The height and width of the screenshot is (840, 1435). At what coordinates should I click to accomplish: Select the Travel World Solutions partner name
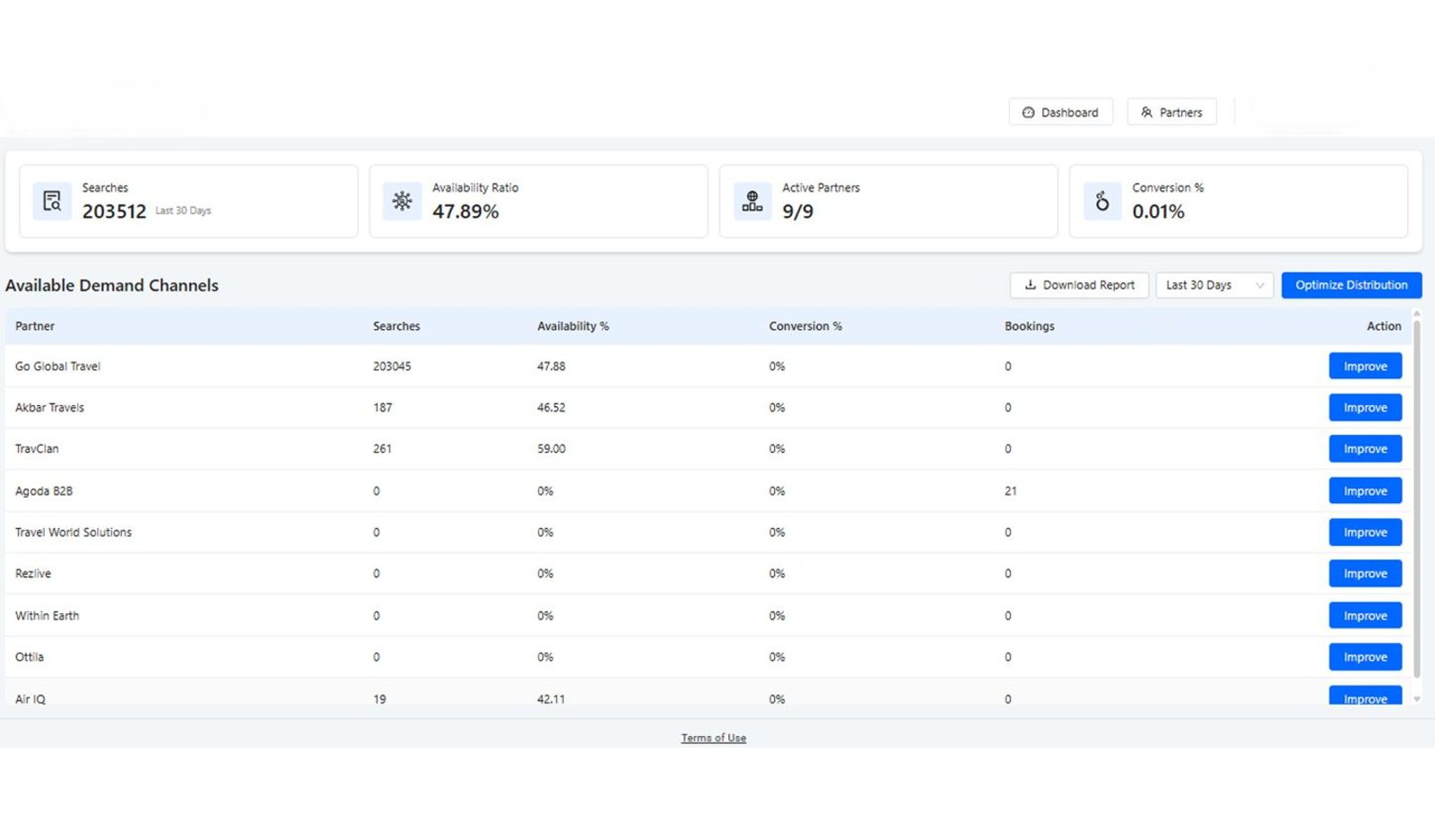[x=74, y=532]
